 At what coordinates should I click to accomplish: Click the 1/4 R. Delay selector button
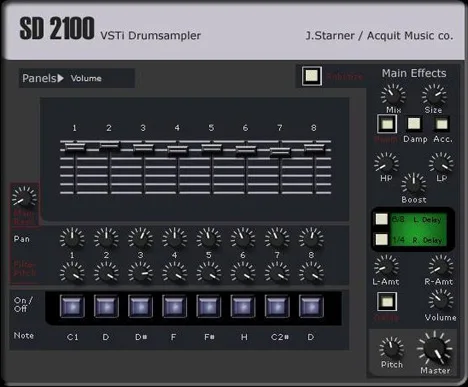tap(382, 239)
